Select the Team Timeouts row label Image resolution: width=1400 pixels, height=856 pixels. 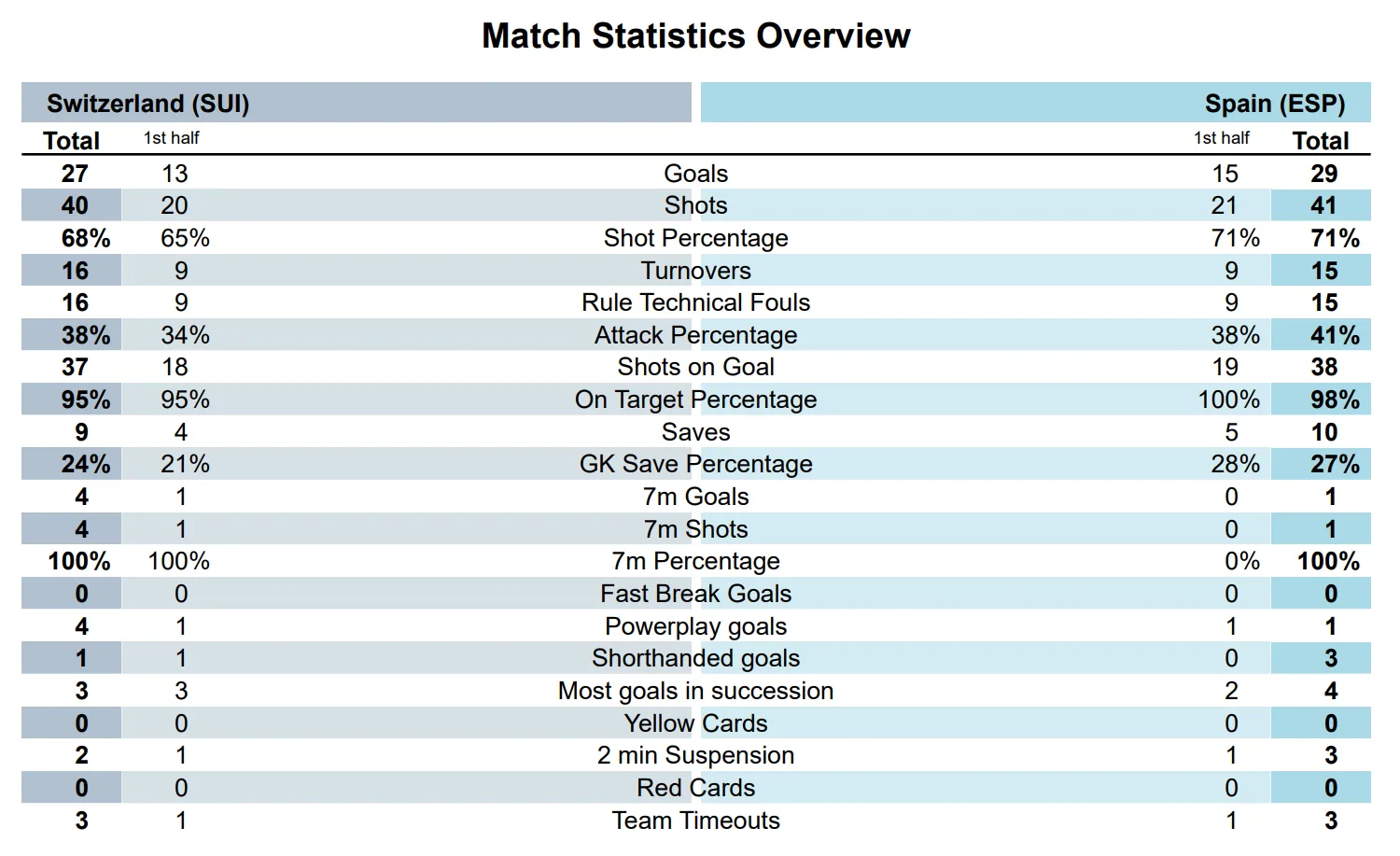click(695, 821)
